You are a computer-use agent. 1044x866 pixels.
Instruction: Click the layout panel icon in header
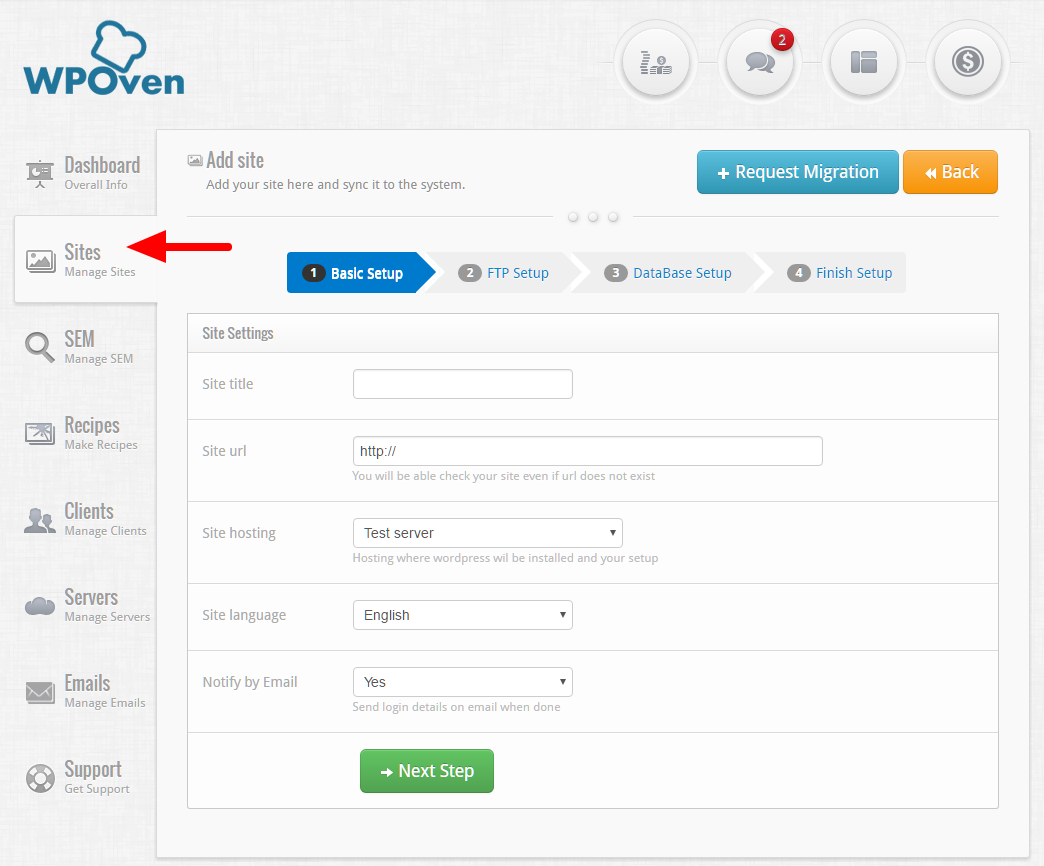864,62
